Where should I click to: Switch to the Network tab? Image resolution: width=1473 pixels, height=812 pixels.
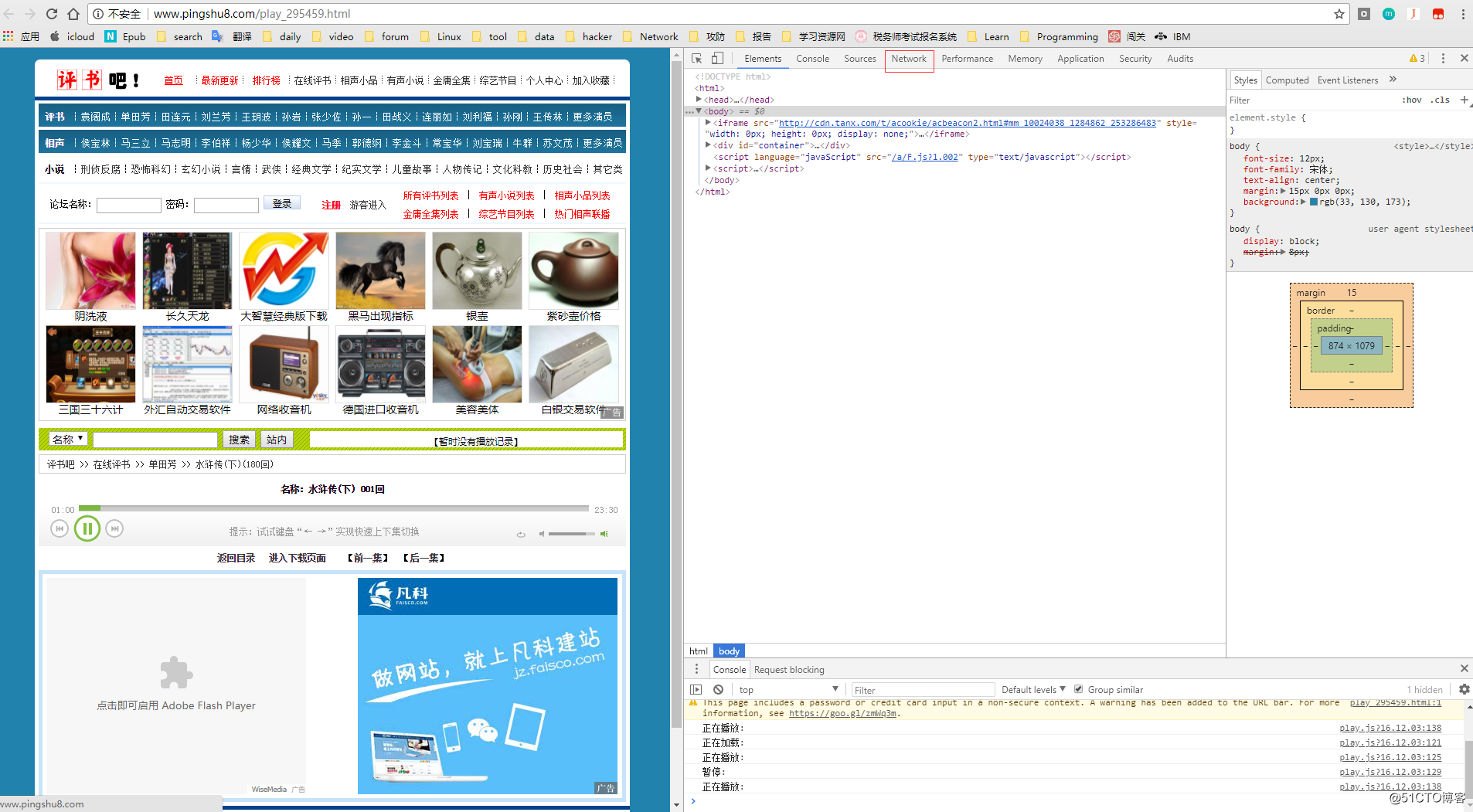coord(909,59)
